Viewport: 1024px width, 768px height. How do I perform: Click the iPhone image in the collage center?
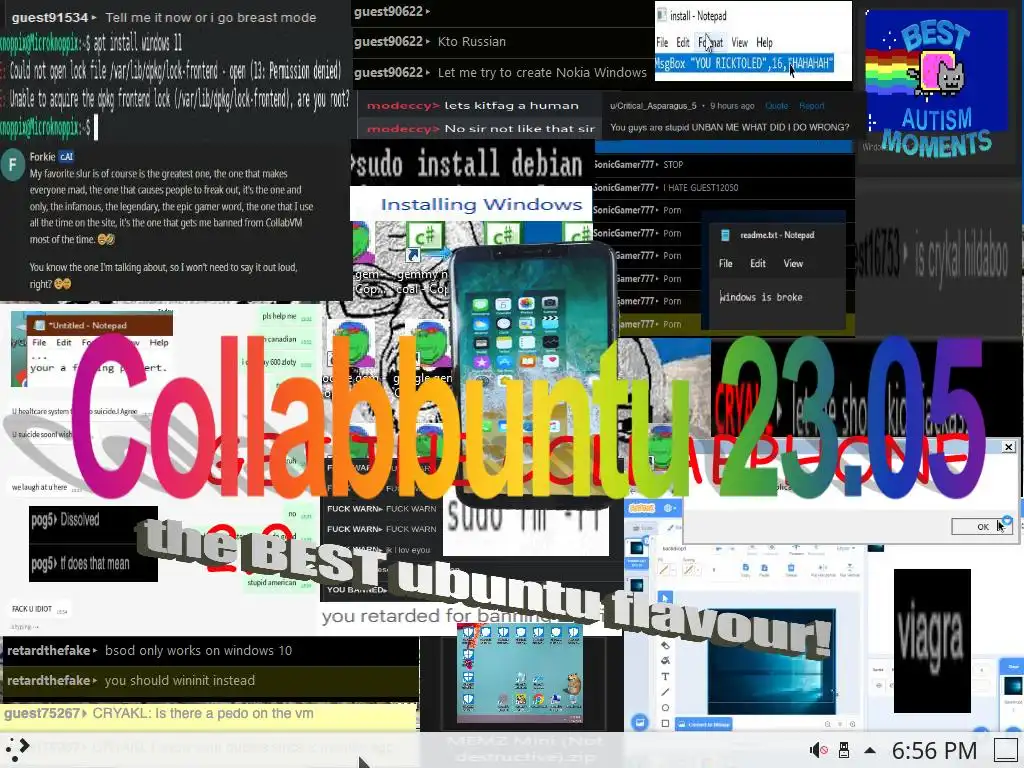point(533,374)
